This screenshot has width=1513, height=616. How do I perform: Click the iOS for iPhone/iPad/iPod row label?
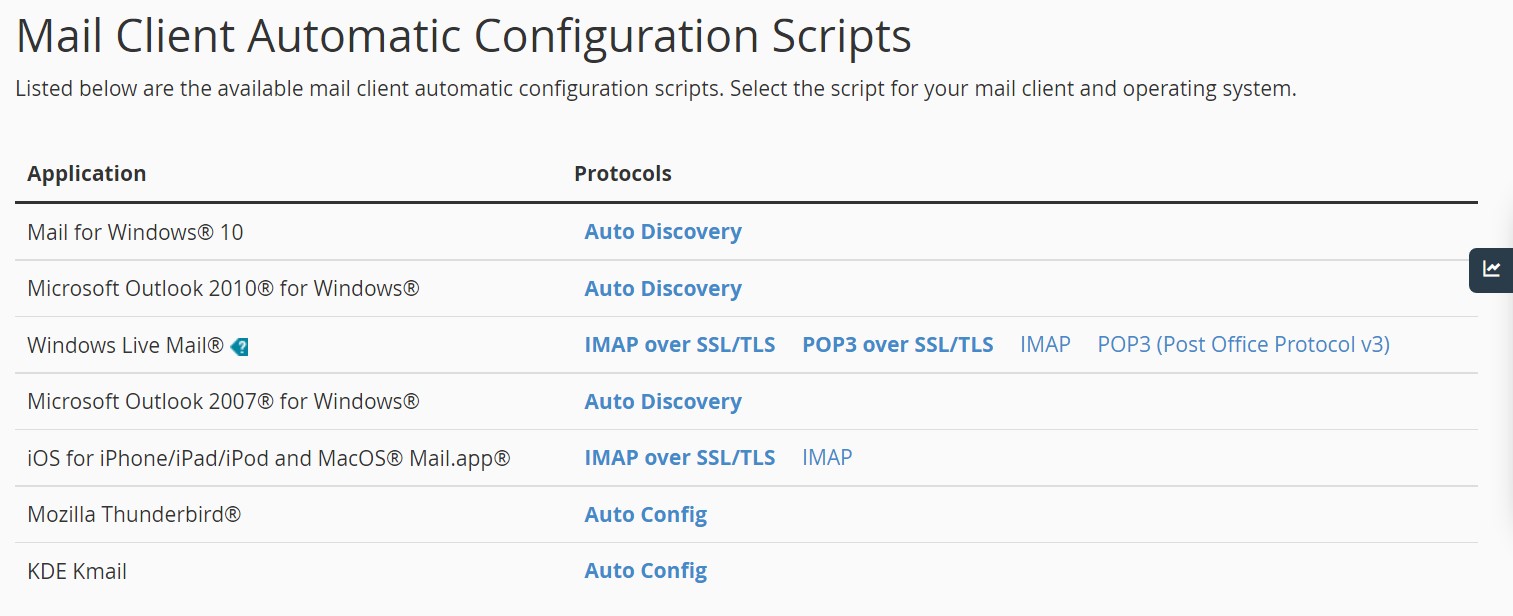pos(269,459)
